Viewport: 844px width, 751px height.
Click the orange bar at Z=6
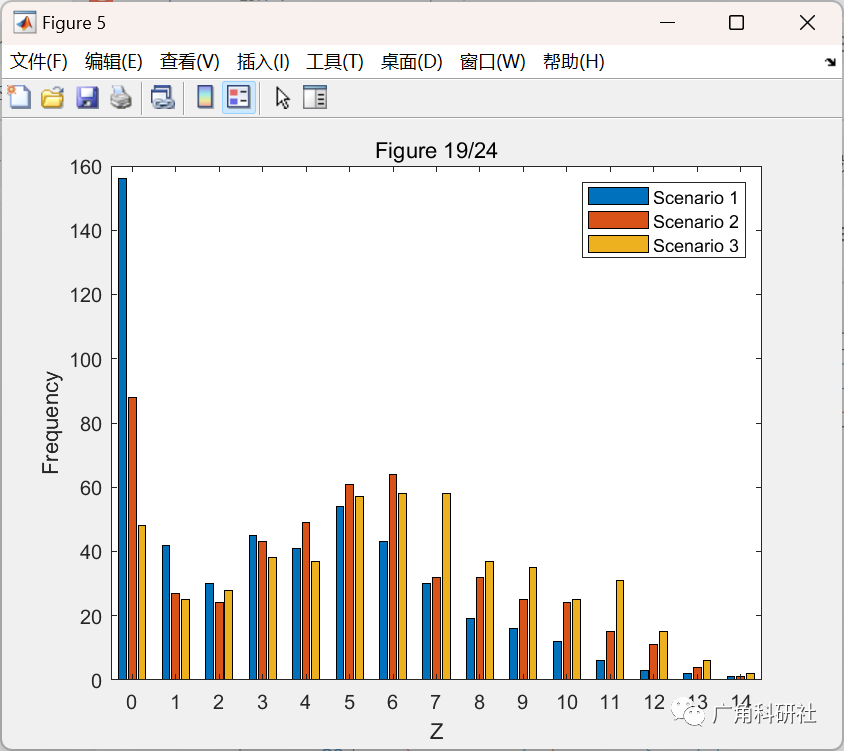tap(393, 577)
